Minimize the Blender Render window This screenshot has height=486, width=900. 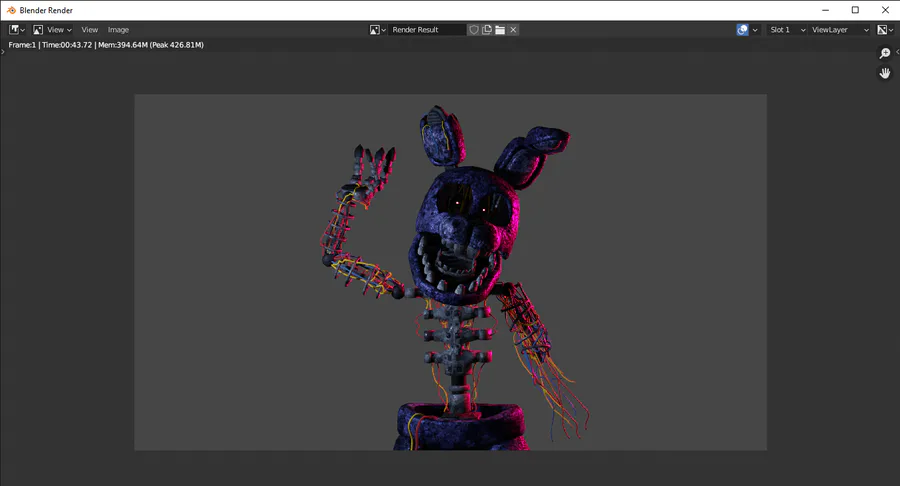tap(825, 10)
